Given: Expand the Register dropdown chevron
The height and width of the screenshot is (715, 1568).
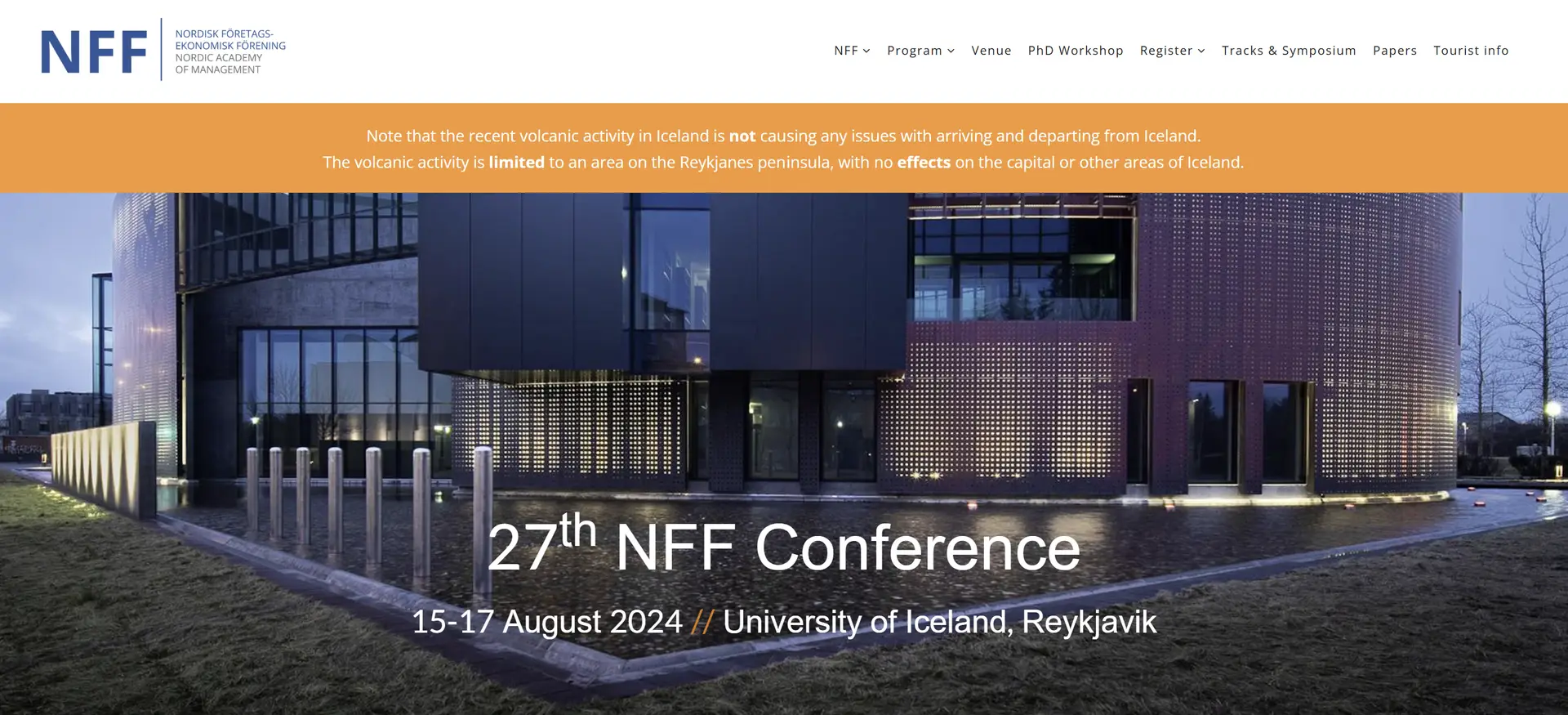Looking at the screenshot, I should (1201, 51).
